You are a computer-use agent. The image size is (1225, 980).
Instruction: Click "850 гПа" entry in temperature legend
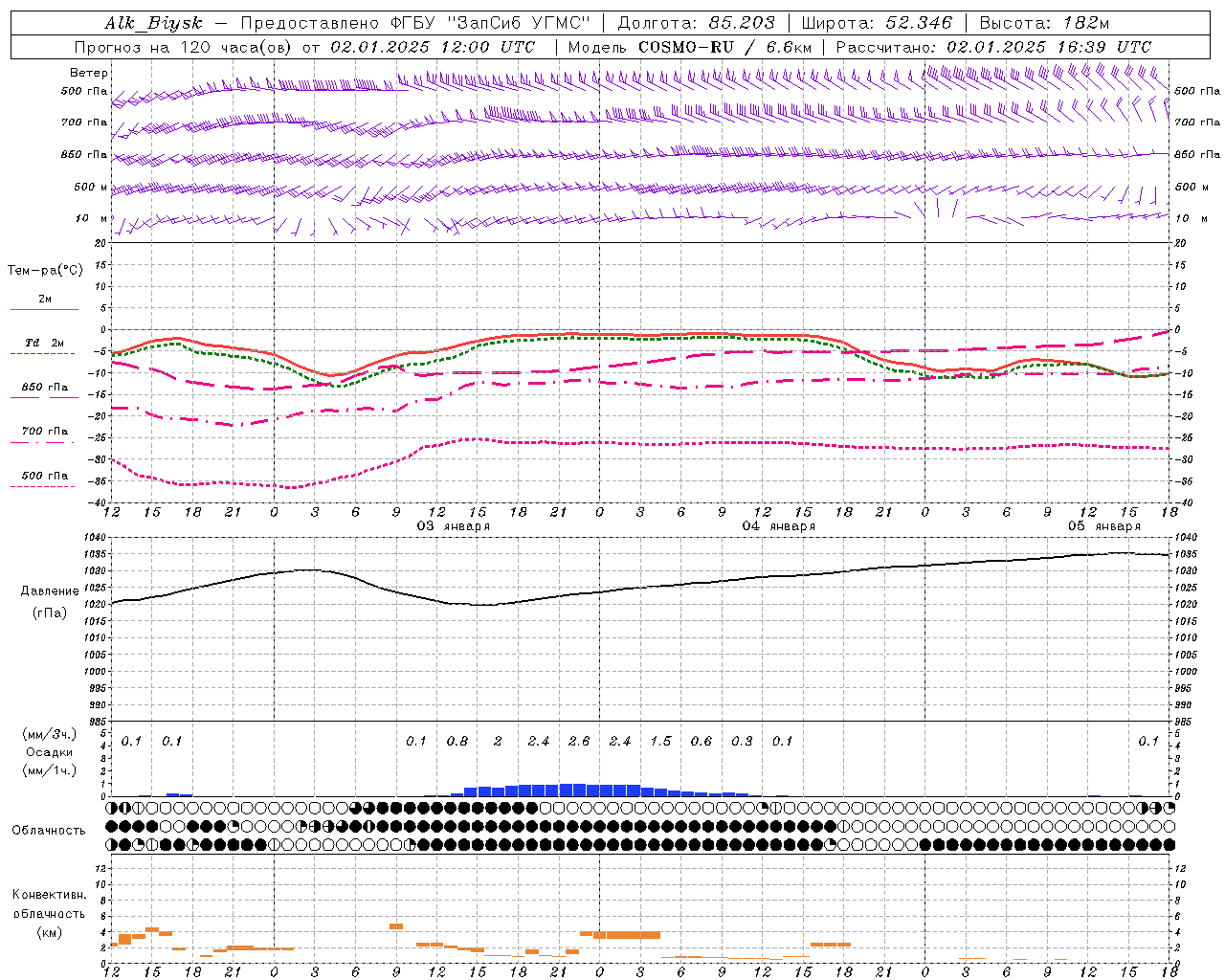pos(45,388)
